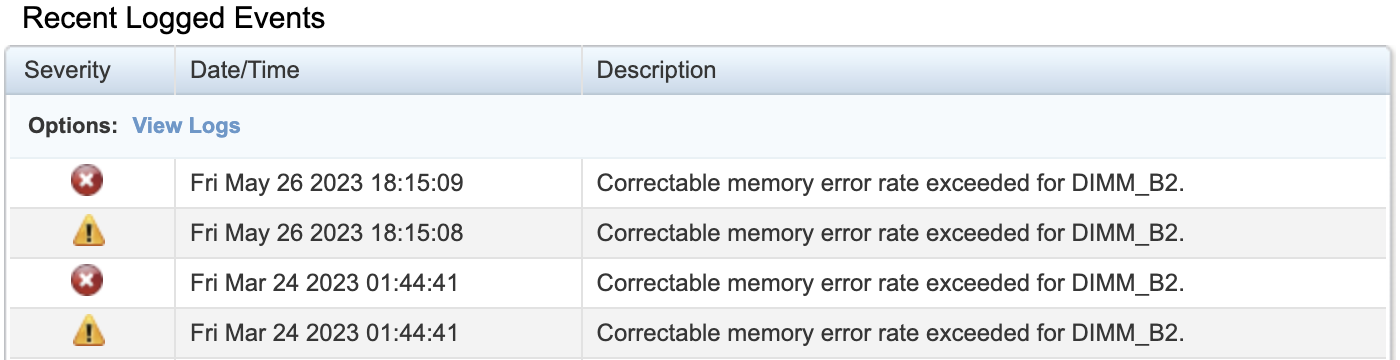
Task: Click the empty area of the Options row
Action: 800,126
